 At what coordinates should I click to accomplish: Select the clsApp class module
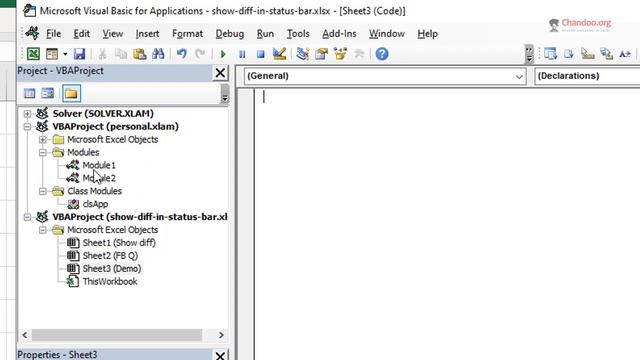coord(95,204)
